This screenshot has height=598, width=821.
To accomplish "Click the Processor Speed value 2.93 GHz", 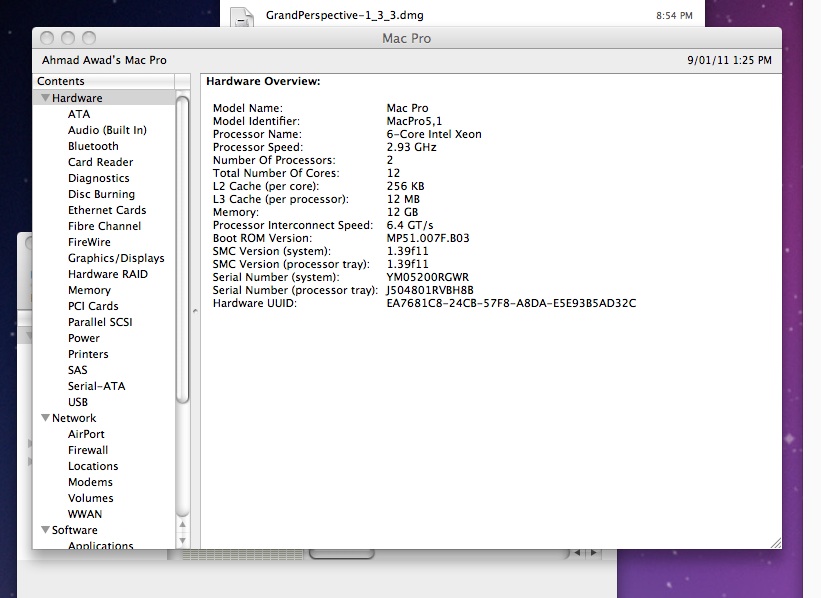I will click(x=412, y=147).
